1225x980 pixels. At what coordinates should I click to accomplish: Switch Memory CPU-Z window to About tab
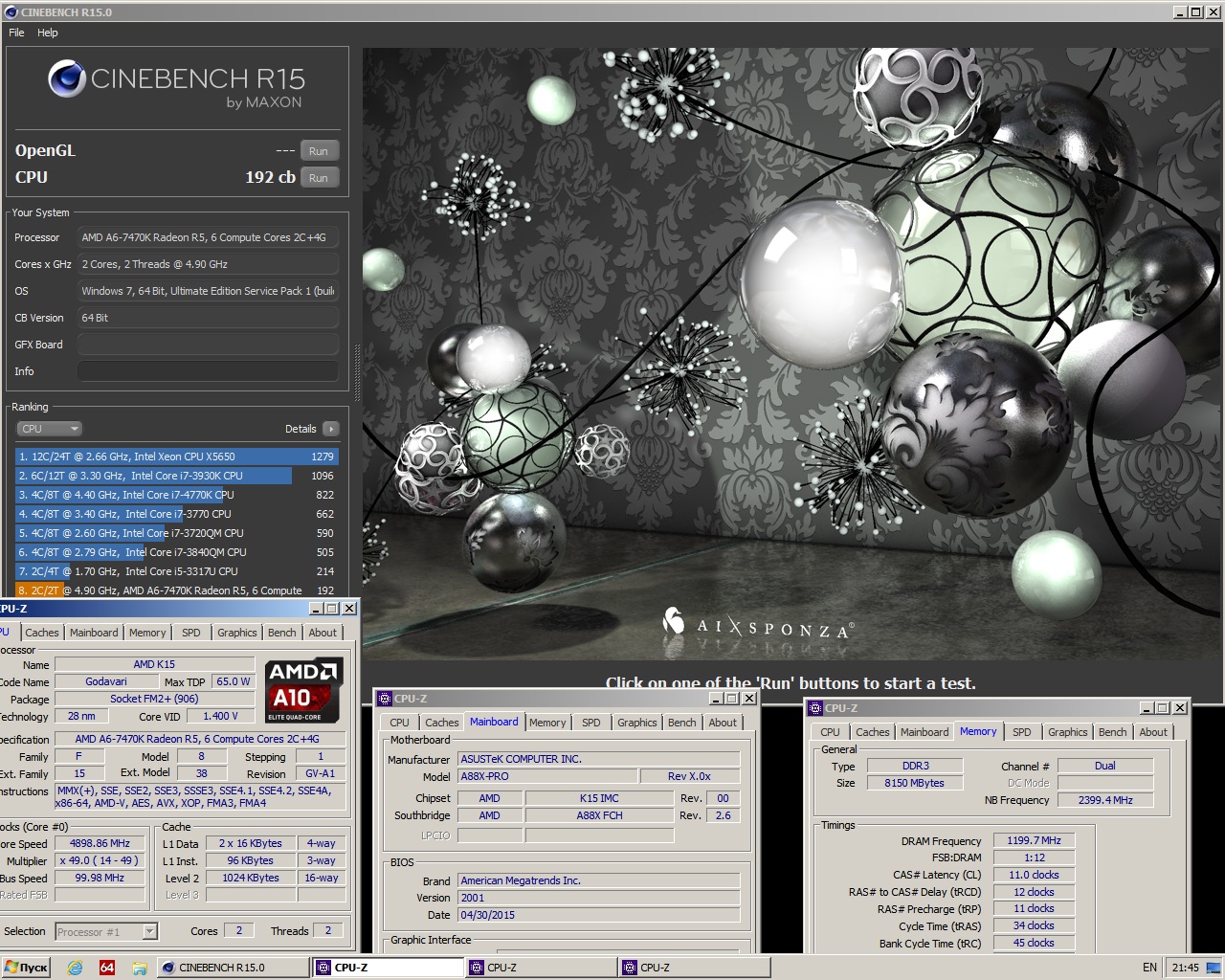point(1153,732)
